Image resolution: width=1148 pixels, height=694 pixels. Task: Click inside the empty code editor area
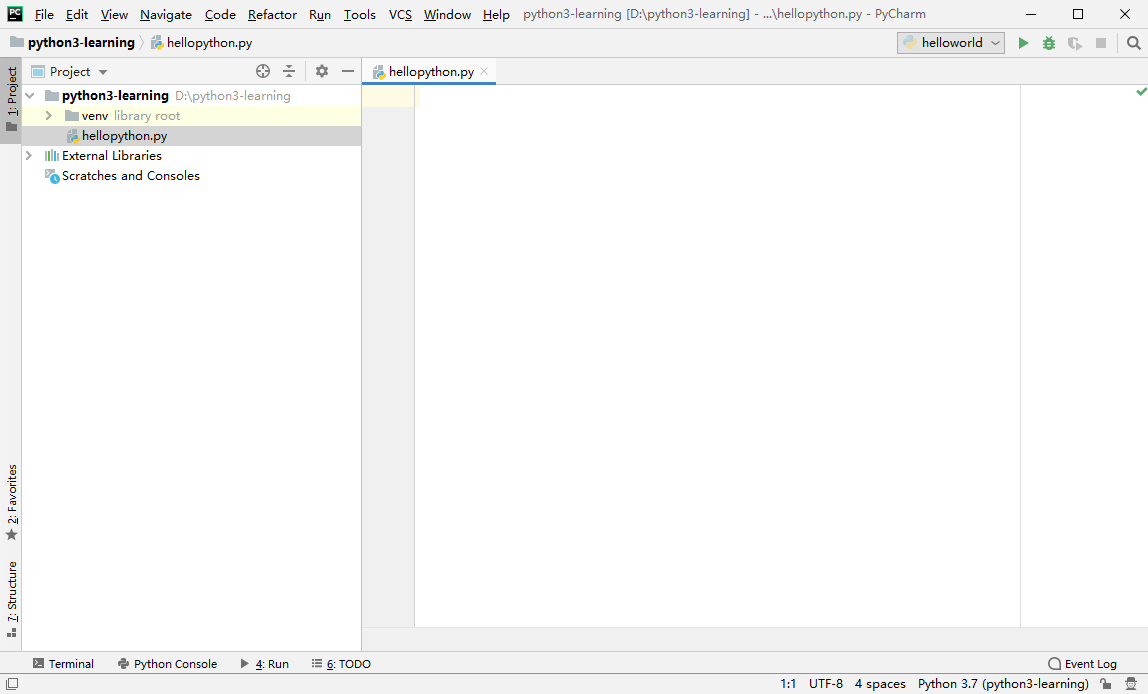[x=718, y=355]
